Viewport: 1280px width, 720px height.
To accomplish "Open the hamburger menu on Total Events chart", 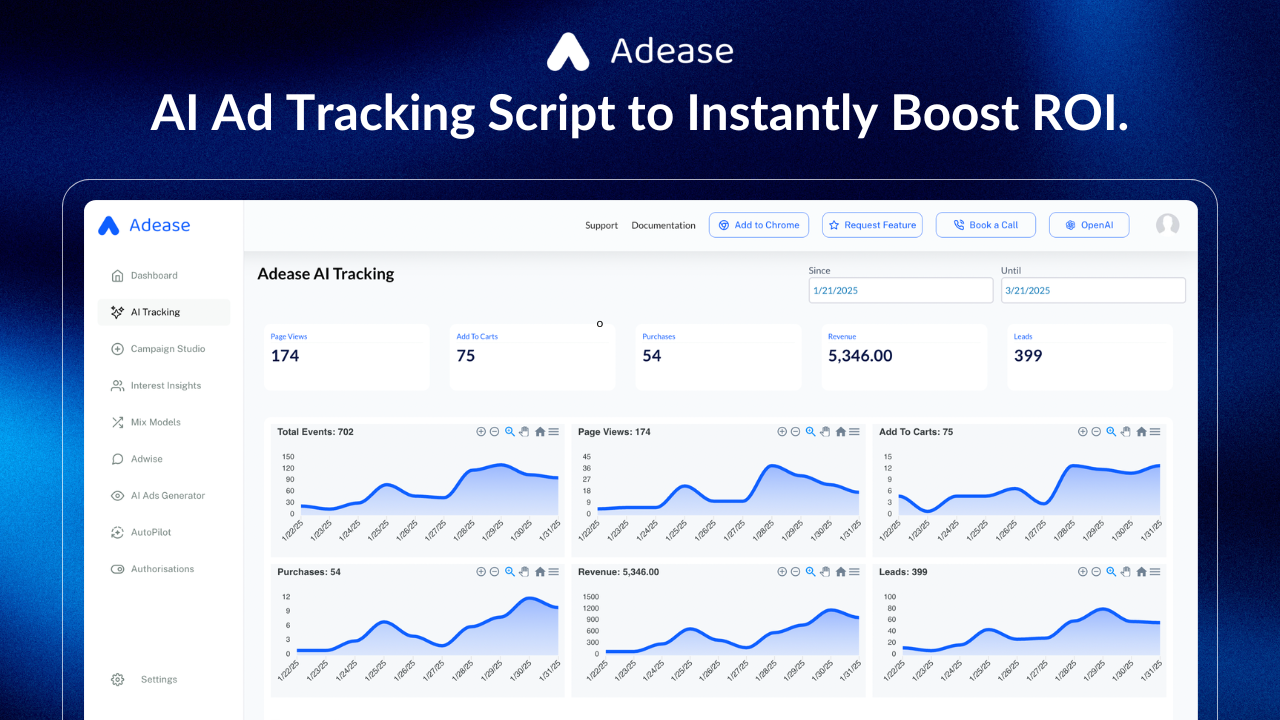I will (x=553, y=431).
